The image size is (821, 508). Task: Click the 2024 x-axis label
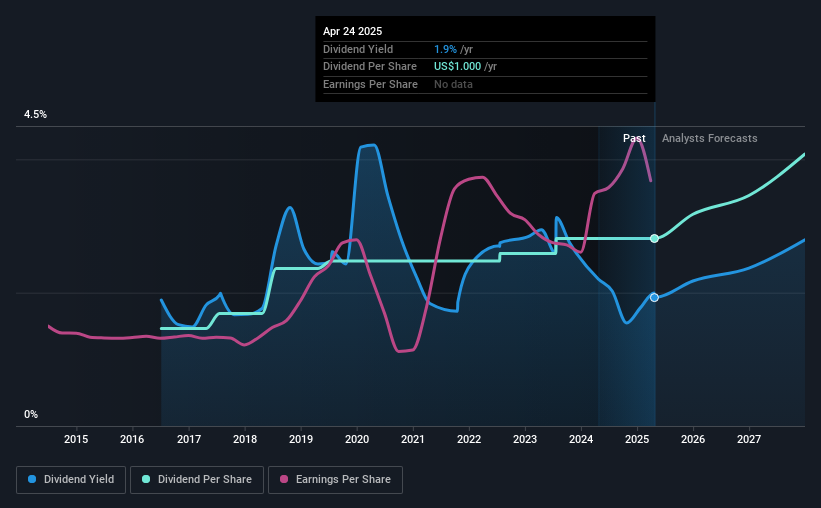tap(581, 439)
